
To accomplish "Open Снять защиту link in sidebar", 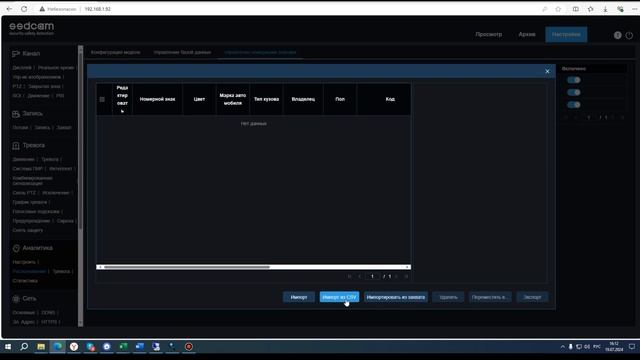I will pos(27,230).
